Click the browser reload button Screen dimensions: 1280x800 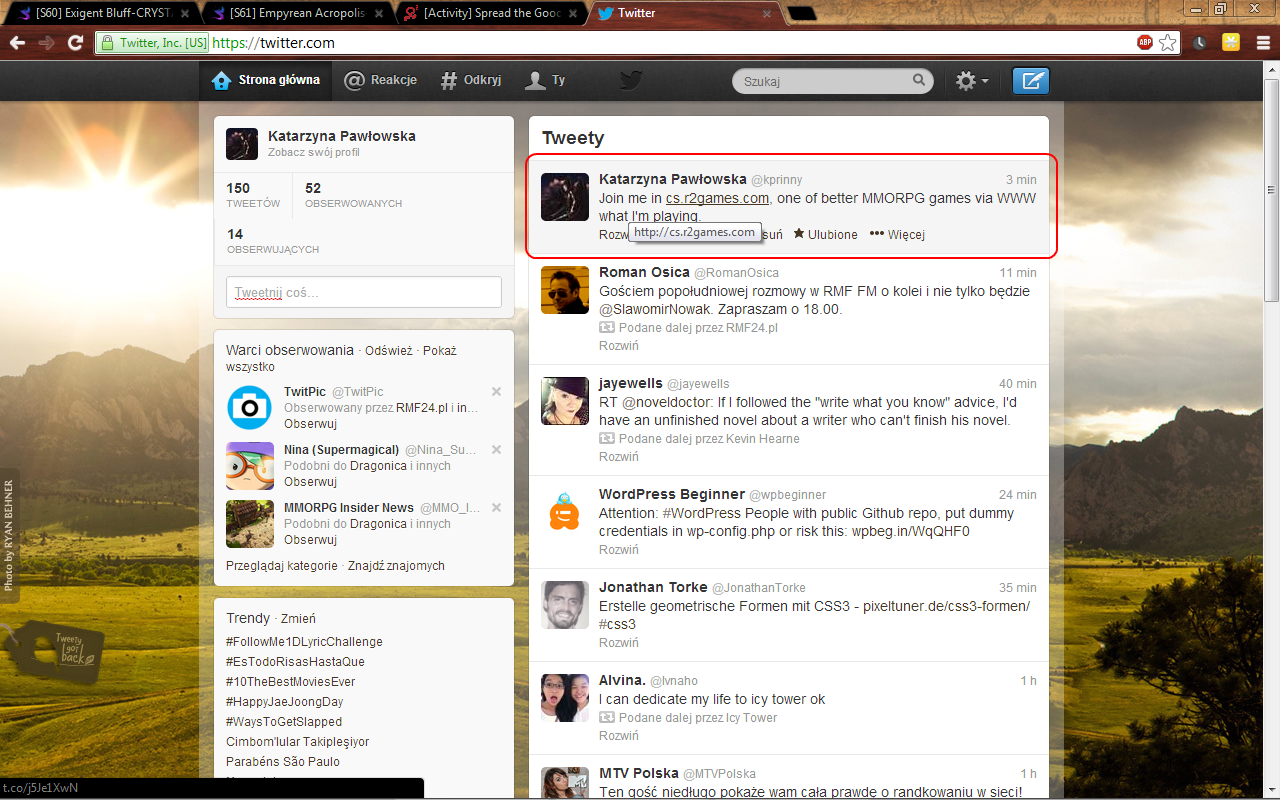click(75, 43)
